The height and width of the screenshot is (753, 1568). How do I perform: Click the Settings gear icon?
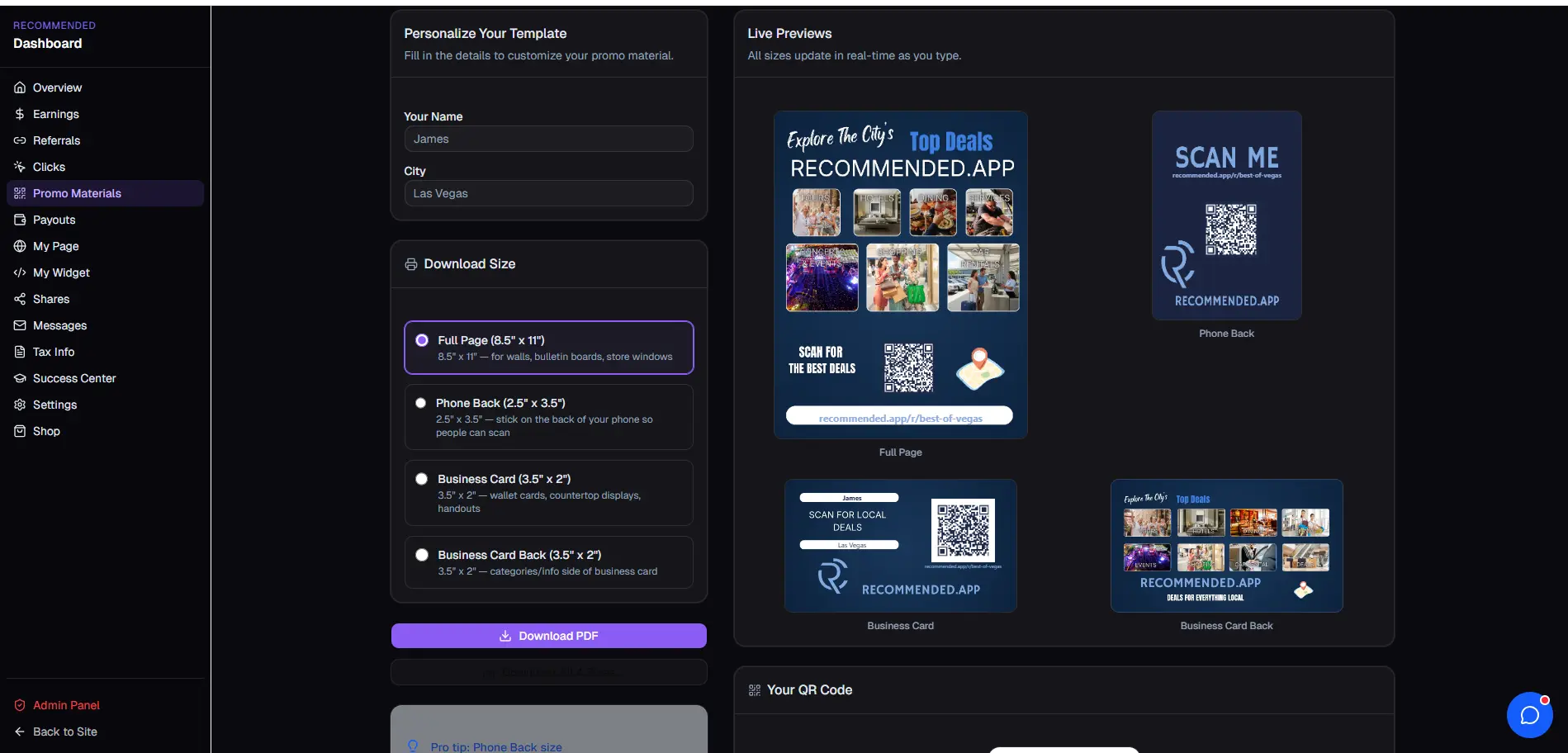click(x=20, y=405)
